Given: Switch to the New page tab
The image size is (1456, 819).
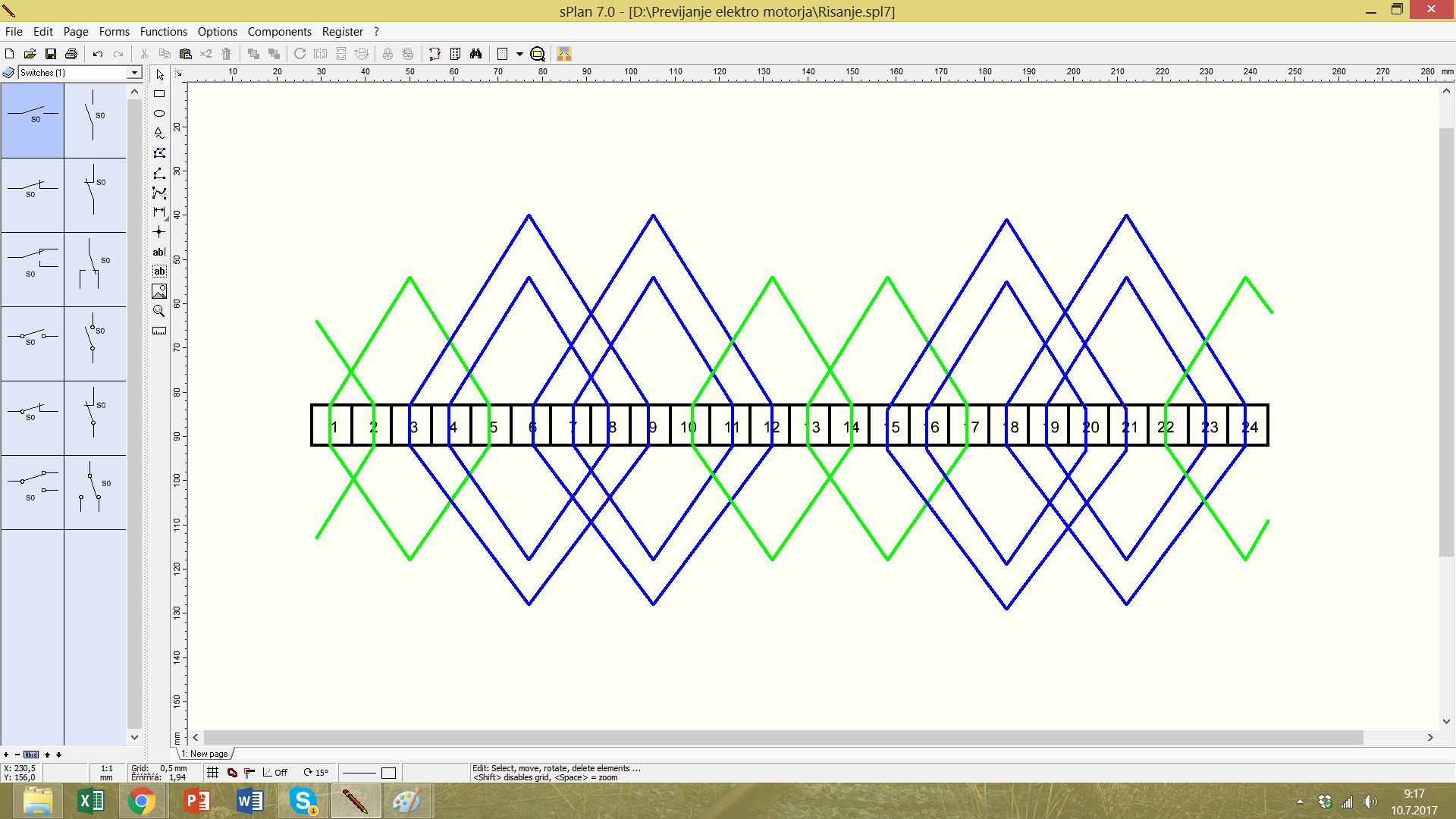Looking at the screenshot, I should pos(206,754).
